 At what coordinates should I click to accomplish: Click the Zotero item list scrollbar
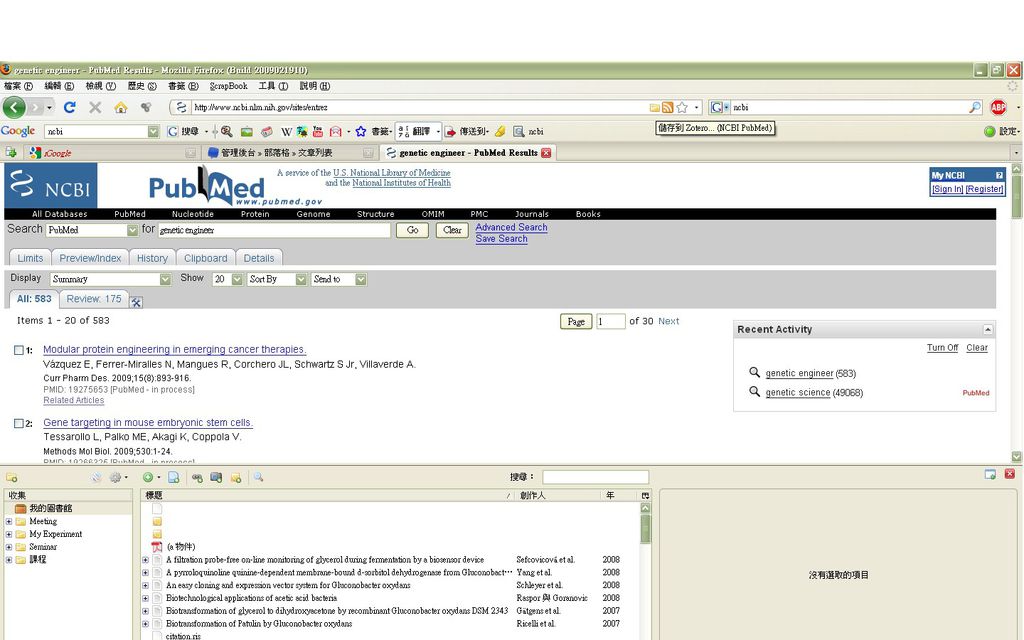tap(645, 571)
